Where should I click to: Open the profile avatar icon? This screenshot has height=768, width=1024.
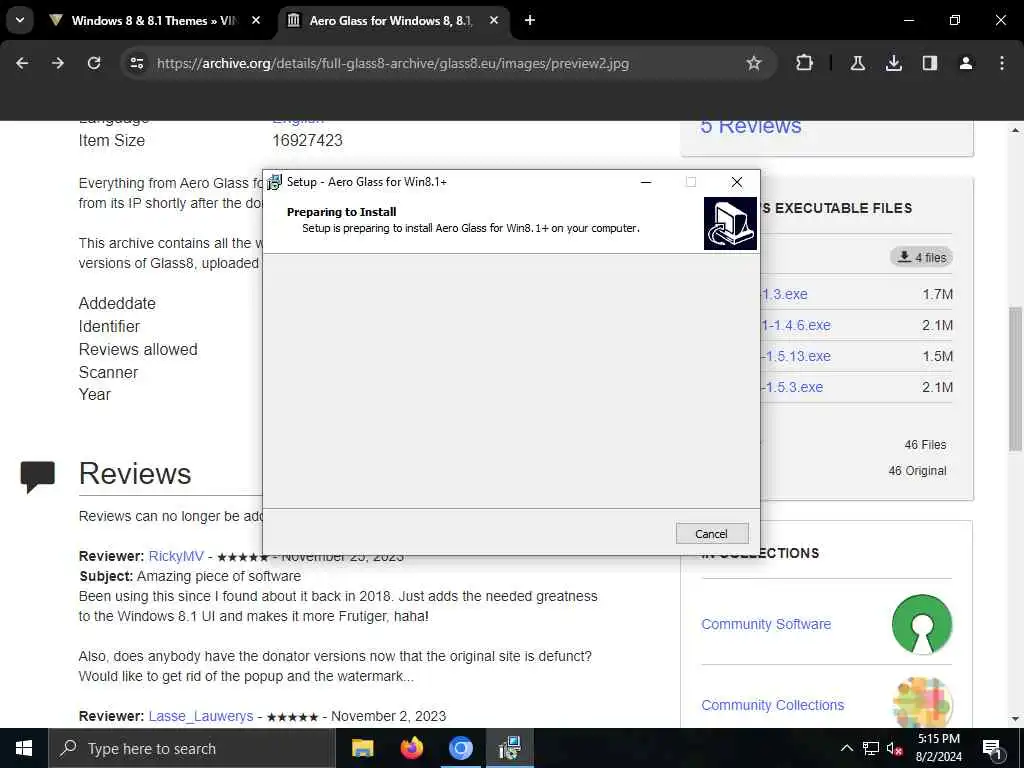966,63
